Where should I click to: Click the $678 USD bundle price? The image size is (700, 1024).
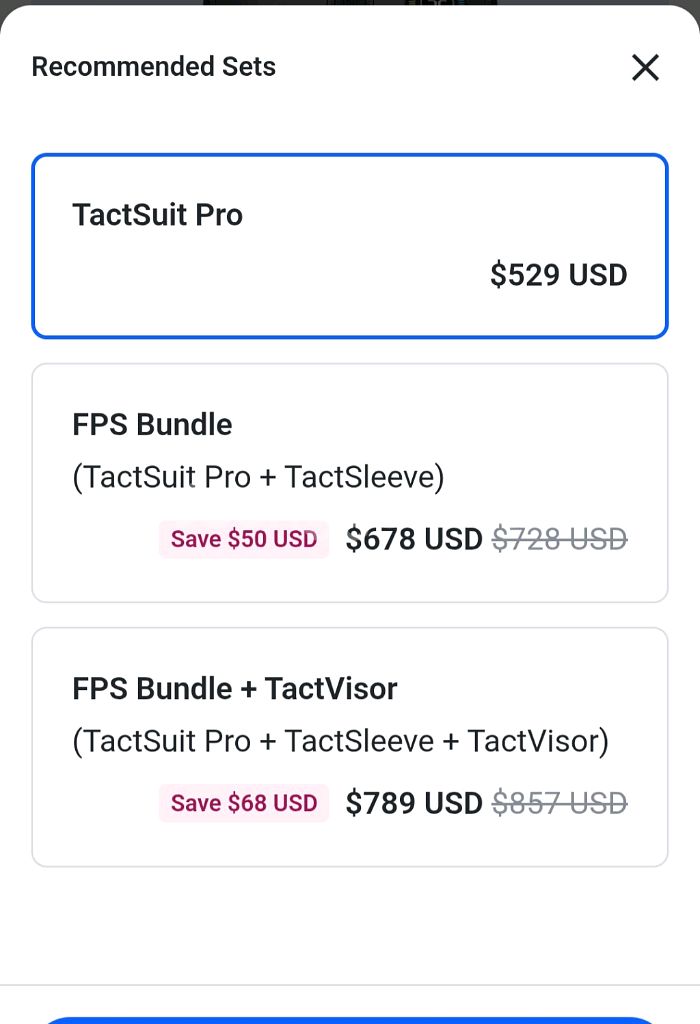pos(413,539)
